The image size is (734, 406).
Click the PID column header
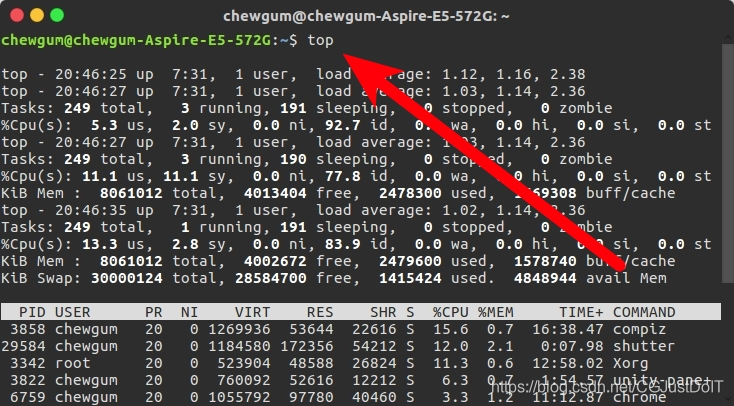pyautogui.click(x=32, y=312)
